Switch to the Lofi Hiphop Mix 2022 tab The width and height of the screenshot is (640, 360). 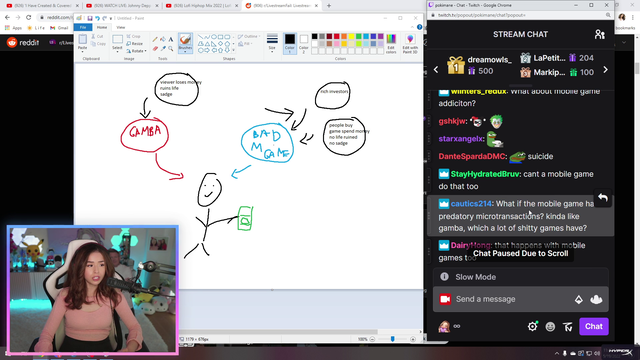pos(202,6)
